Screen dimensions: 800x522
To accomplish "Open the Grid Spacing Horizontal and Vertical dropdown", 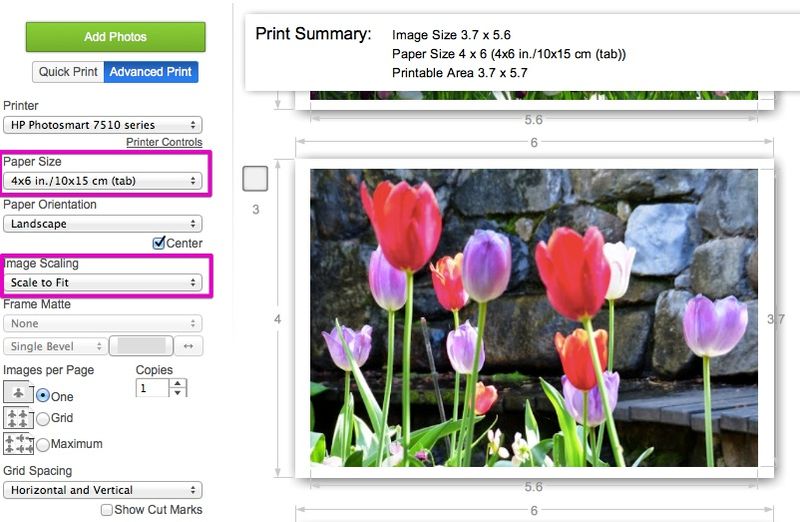I will coord(103,490).
